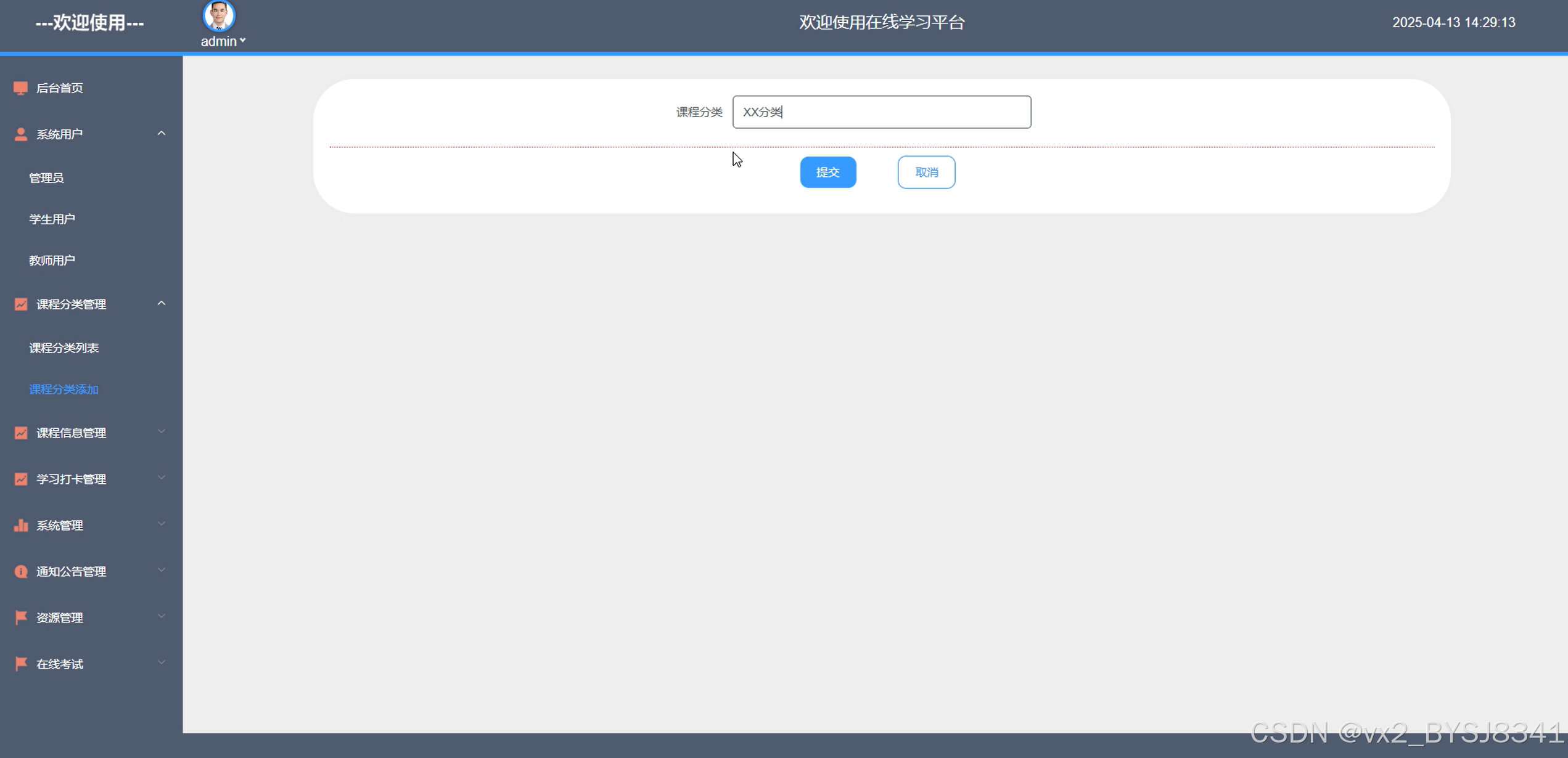Go to 教师用户 submenu item
Image resolution: width=1568 pixels, height=758 pixels.
pyautogui.click(x=52, y=261)
